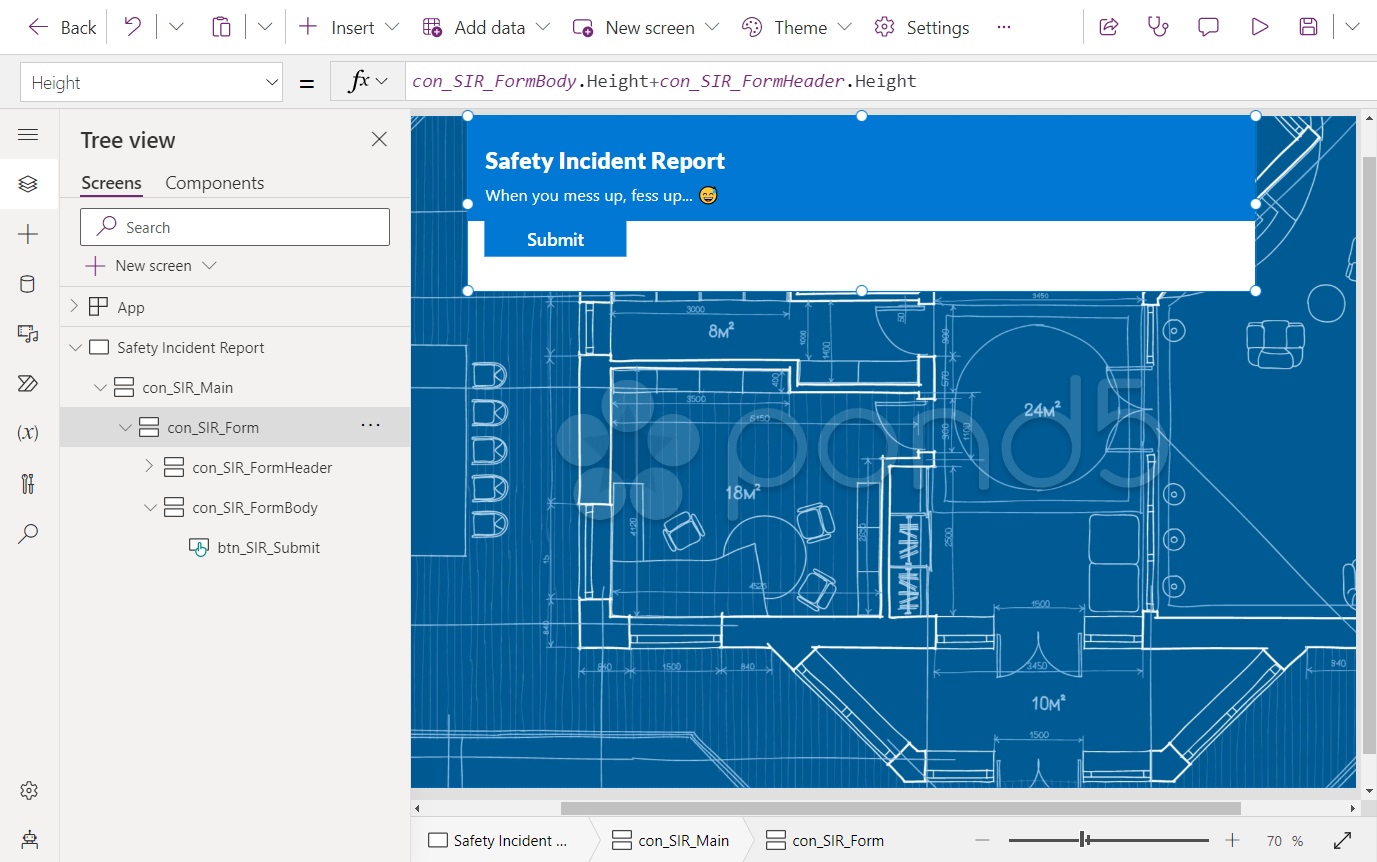
Task: Open the Comments pane
Action: point(1208,27)
